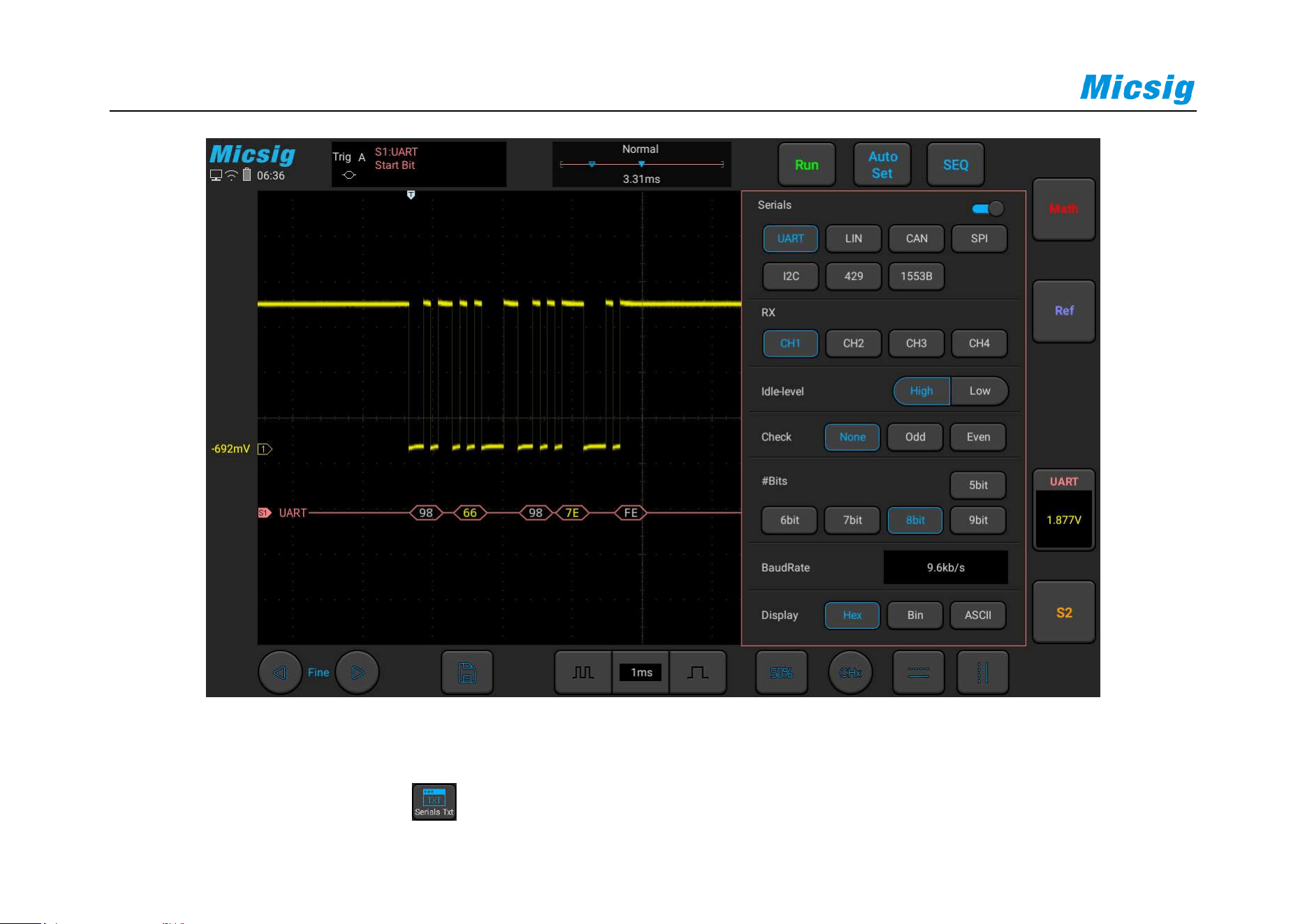Tap the save icon in the bottom toolbar
Image resolution: width=1307 pixels, height=924 pixels.
(x=467, y=672)
